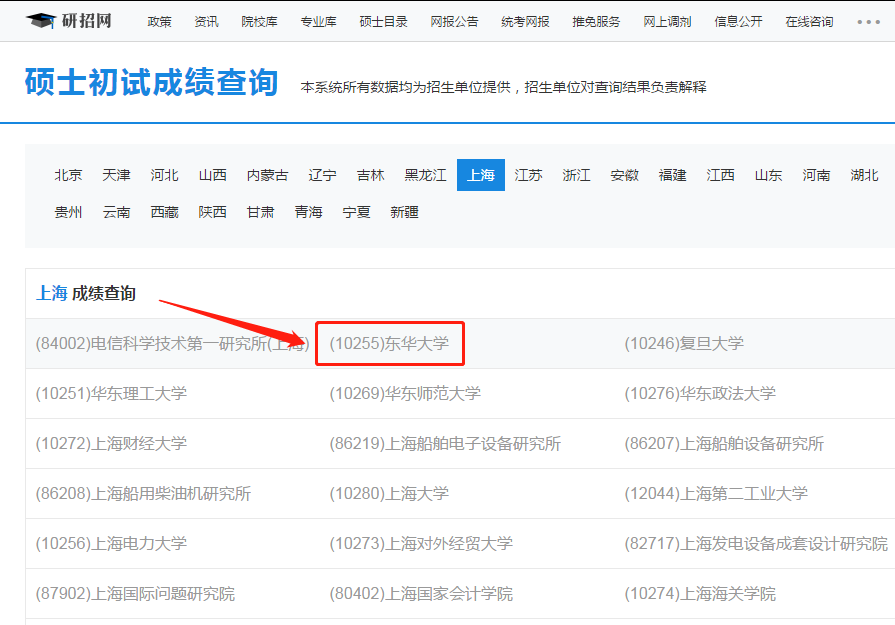Click the 硕士初试成绩查询 page title
The width and height of the screenshot is (895, 625).
pyautogui.click(x=151, y=82)
